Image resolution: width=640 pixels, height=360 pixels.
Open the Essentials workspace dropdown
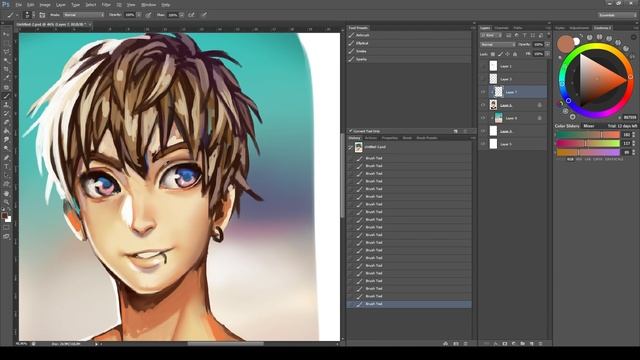click(x=617, y=15)
